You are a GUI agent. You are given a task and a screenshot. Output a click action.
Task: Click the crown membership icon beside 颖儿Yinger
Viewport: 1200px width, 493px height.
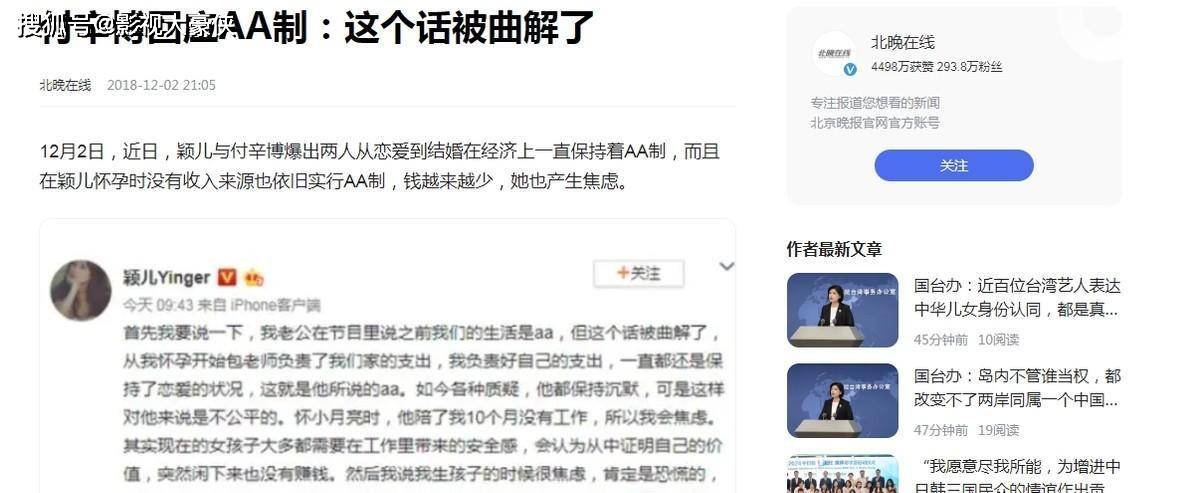pos(254,278)
